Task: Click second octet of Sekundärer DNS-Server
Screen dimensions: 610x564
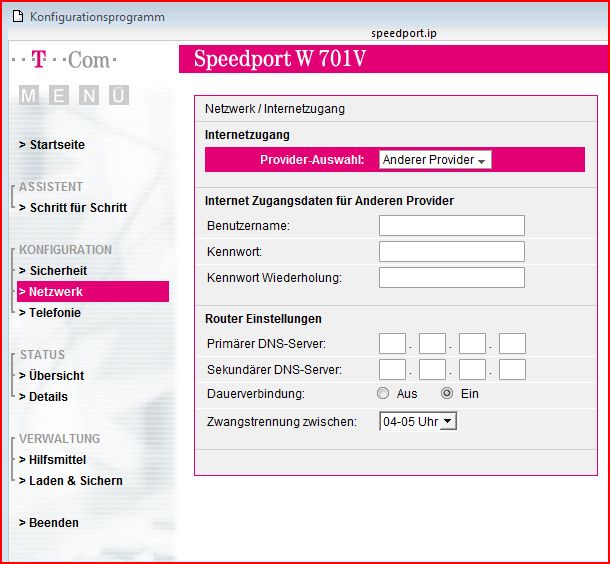Action: (x=432, y=370)
